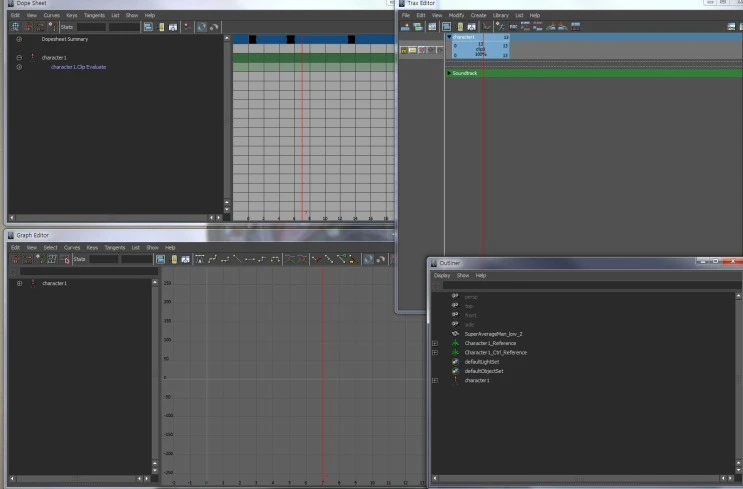Expand the Dopesheet Summary row
The height and width of the screenshot is (489, 743).
click(19, 39)
